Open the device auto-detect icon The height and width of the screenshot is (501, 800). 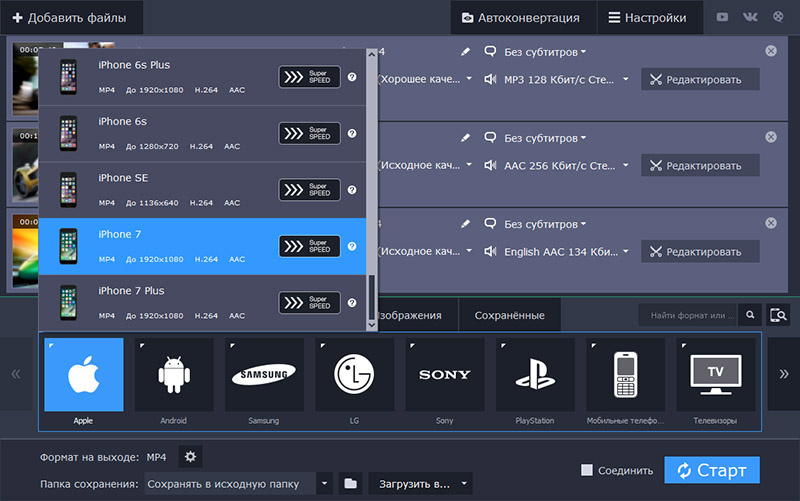click(x=778, y=316)
